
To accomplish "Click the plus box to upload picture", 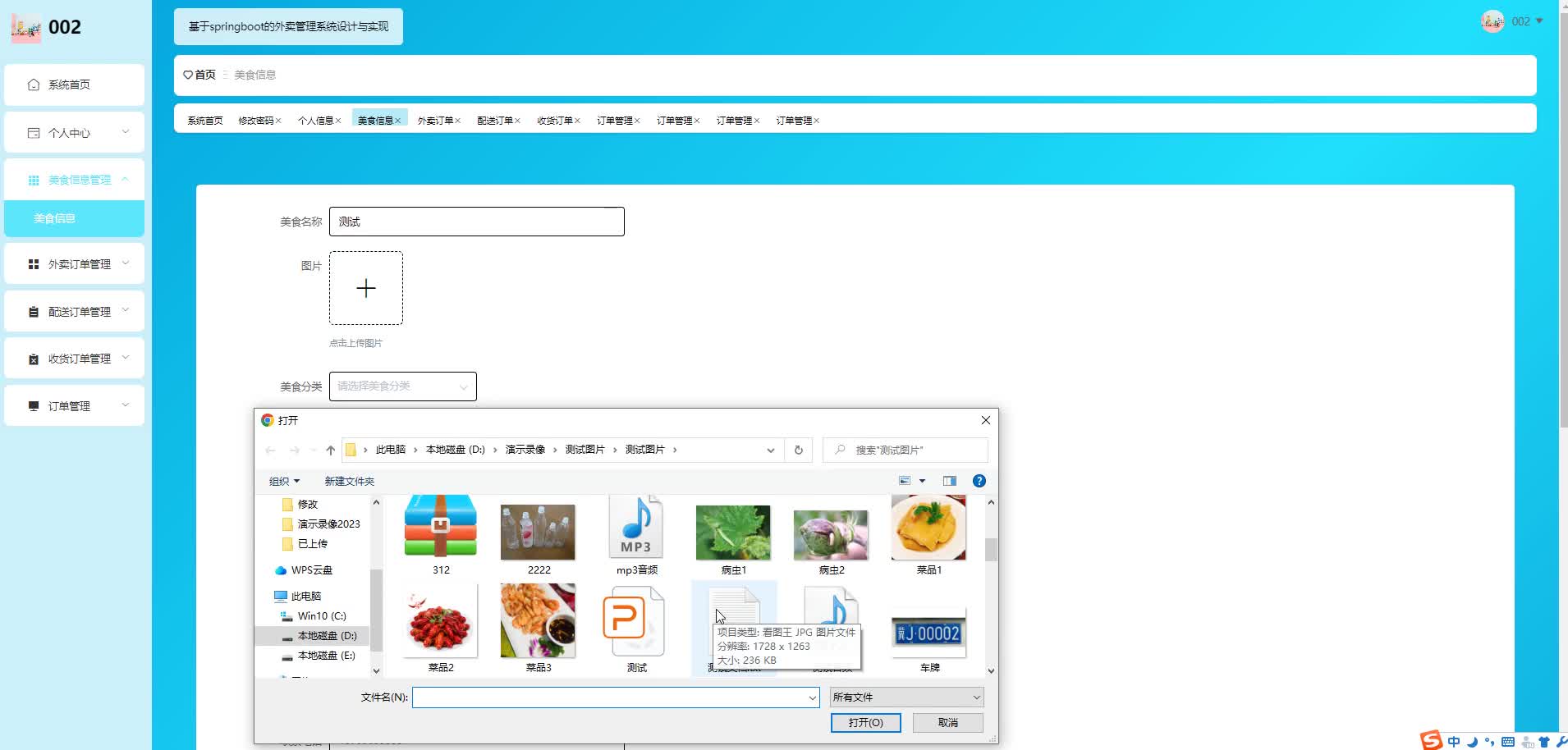I will coord(366,288).
